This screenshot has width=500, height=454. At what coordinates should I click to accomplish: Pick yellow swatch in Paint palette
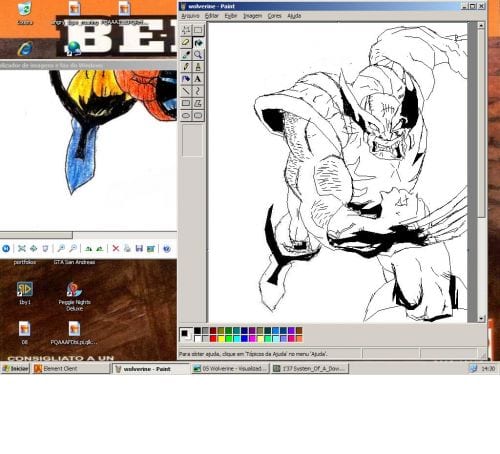coord(221,339)
